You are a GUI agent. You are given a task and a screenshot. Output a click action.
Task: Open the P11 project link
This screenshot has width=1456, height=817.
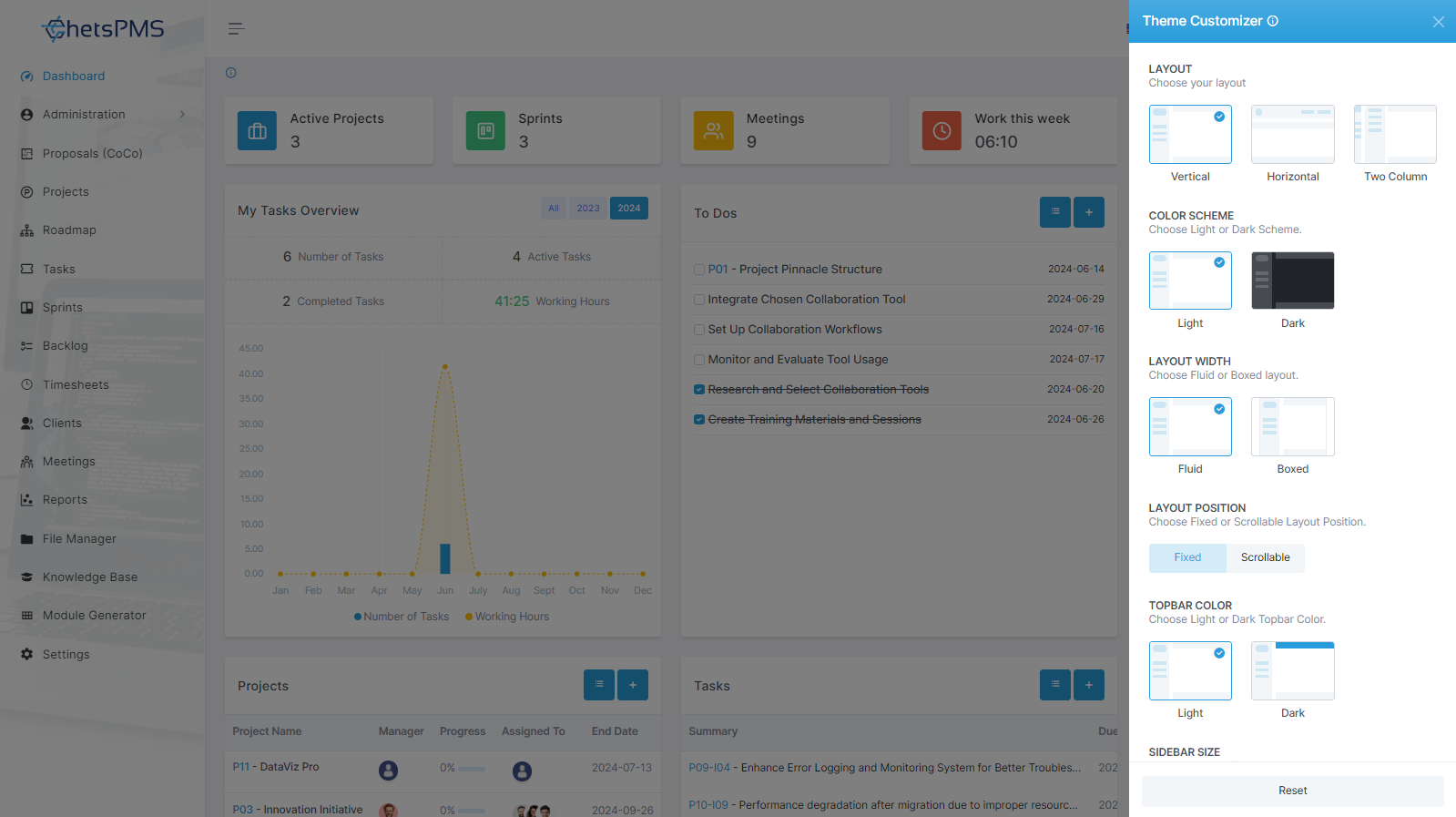(x=241, y=767)
